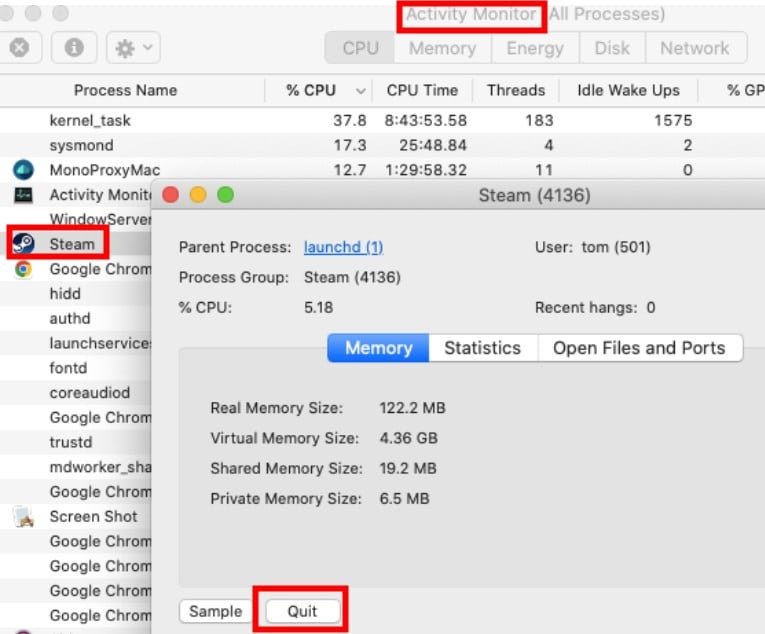Select the coreaudiod process row

click(x=76, y=392)
